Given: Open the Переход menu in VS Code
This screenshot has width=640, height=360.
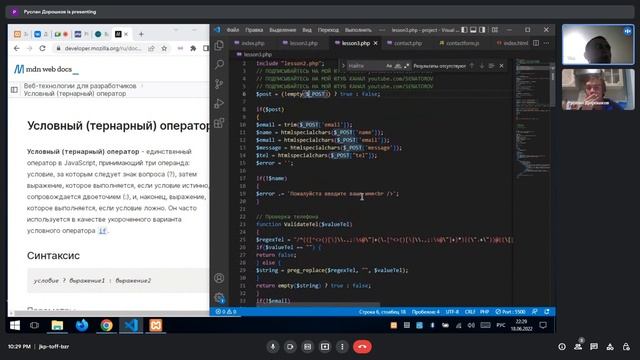Looking at the screenshot, I should click(x=328, y=30).
